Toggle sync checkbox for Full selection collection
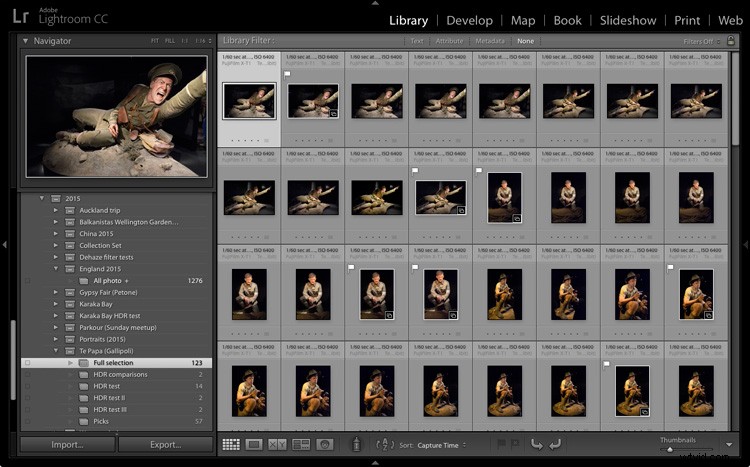The height and width of the screenshot is (467, 750). [27, 363]
